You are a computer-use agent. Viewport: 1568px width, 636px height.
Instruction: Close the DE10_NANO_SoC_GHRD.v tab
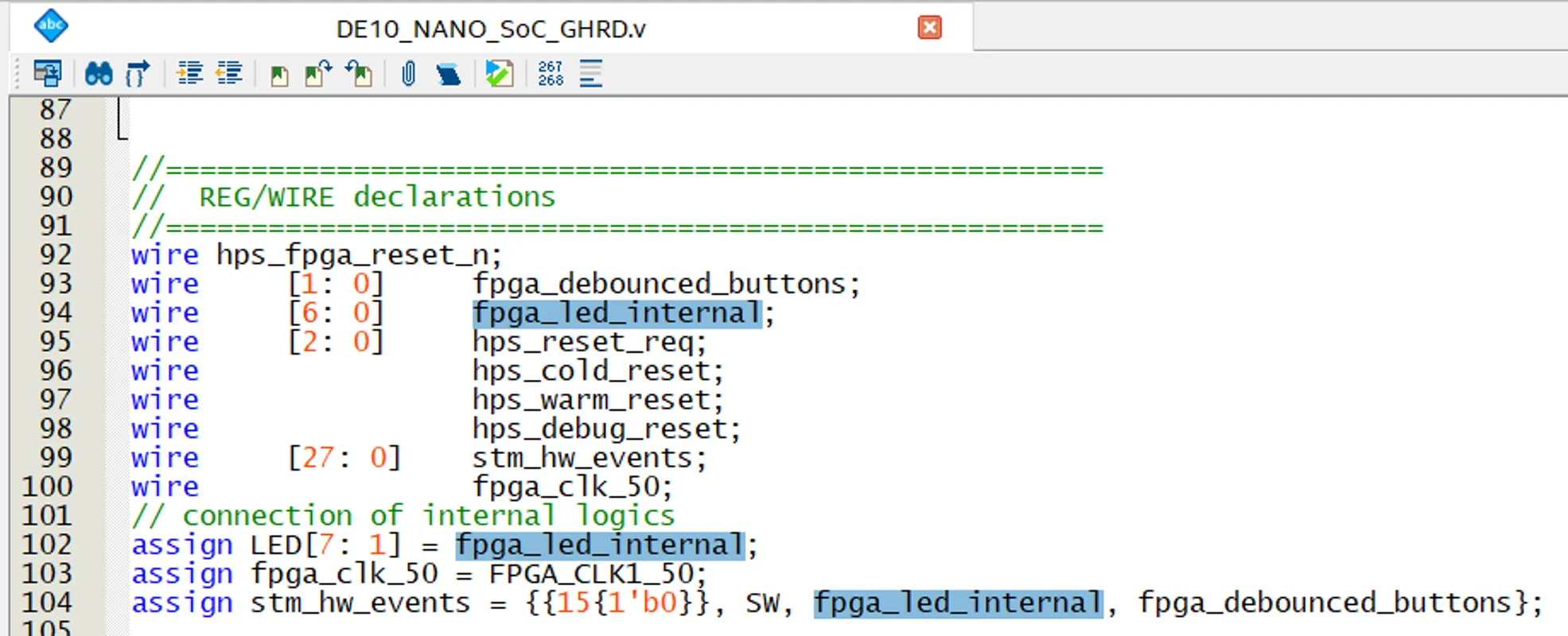point(929,28)
